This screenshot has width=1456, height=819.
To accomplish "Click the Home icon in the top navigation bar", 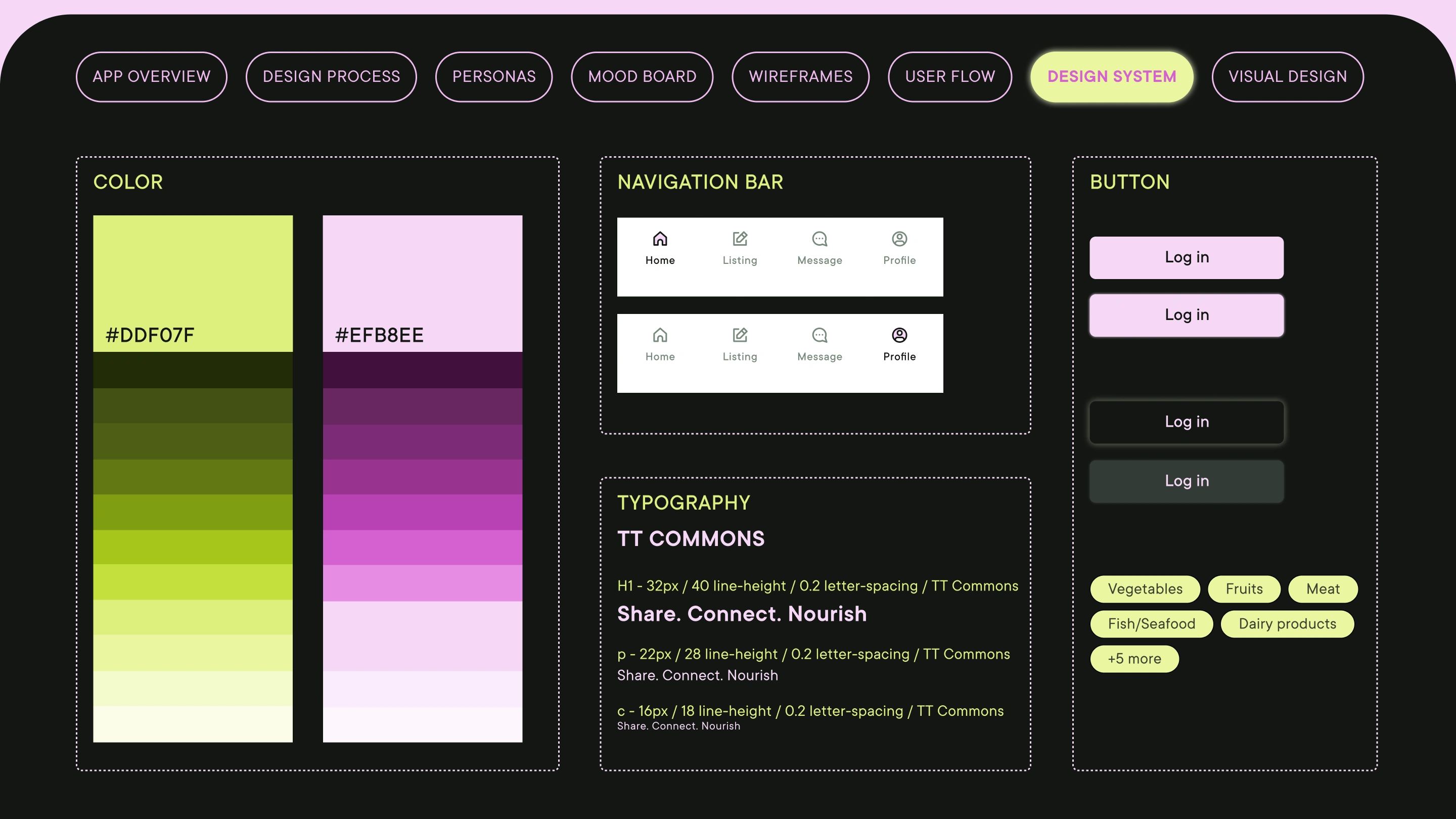I will point(660,239).
